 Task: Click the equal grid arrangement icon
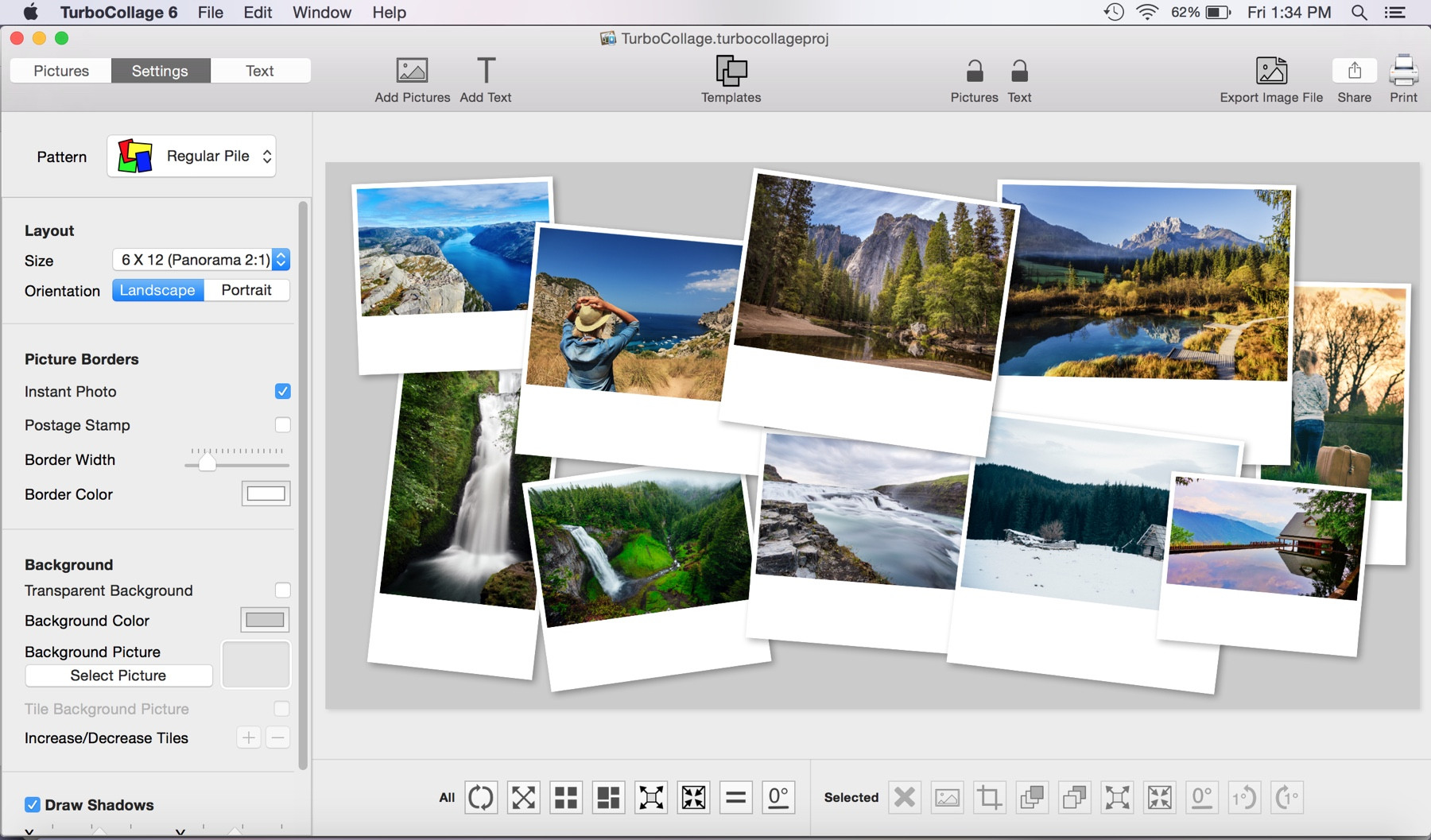(x=566, y=797)
